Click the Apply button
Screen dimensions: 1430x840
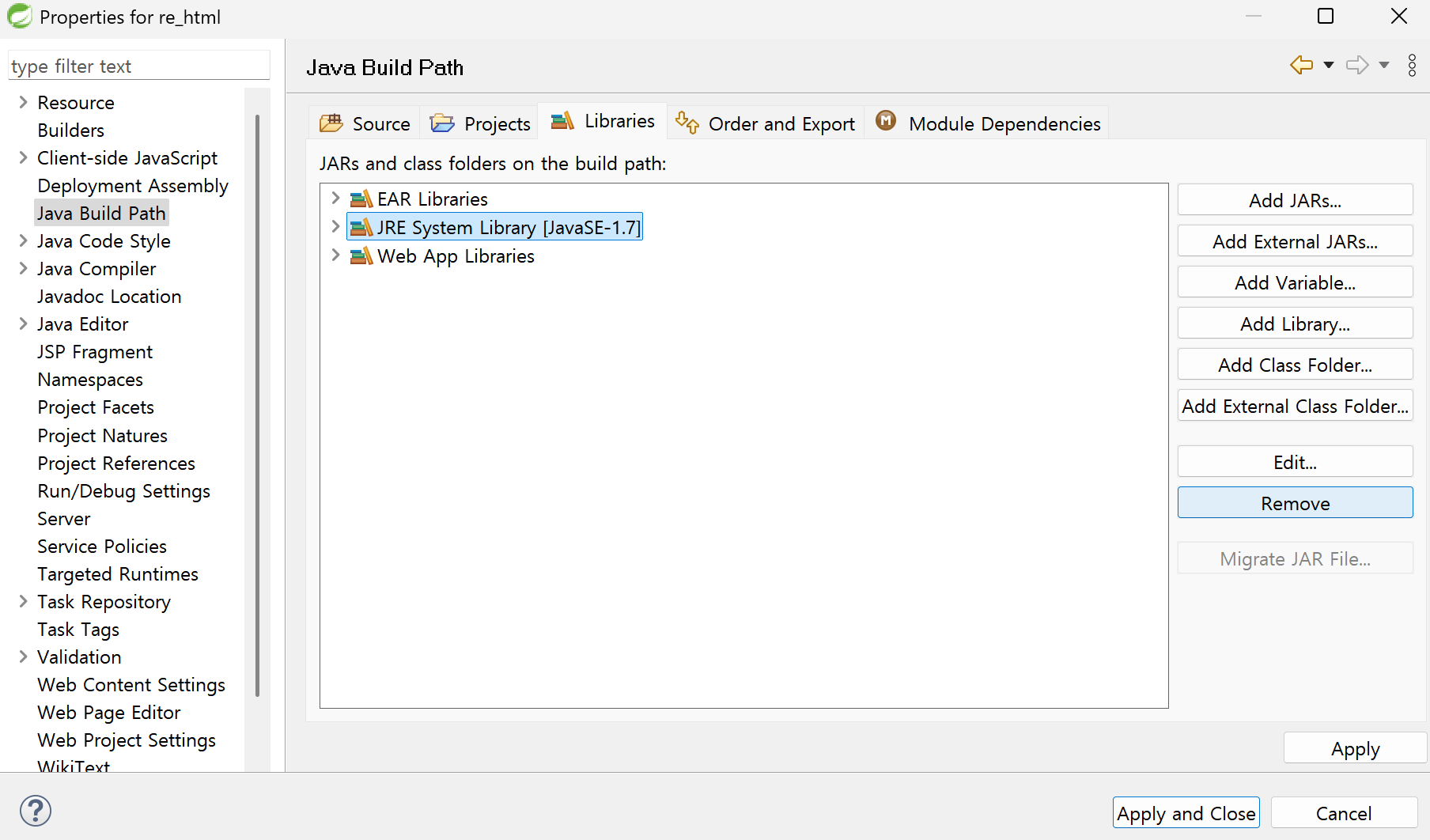(1355, 748)
